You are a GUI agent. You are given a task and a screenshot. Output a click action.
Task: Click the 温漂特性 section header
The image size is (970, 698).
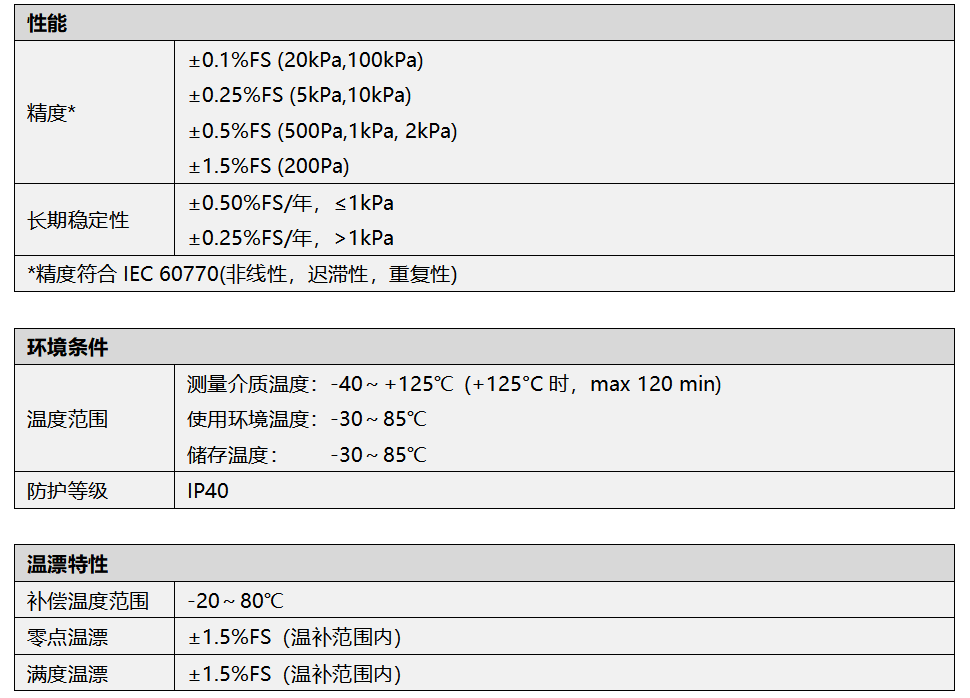point(67,564)
